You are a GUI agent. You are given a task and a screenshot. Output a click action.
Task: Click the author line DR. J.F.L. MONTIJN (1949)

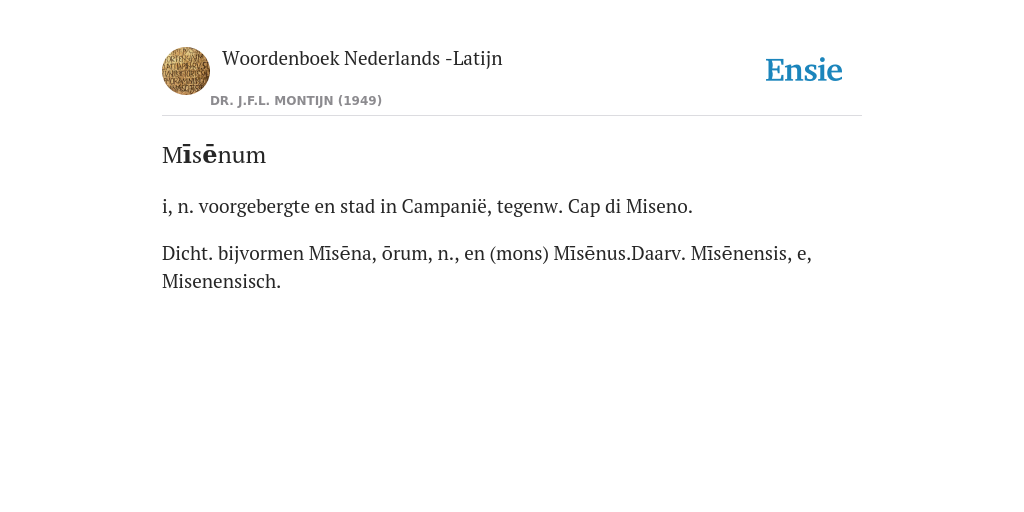point(296,101)
